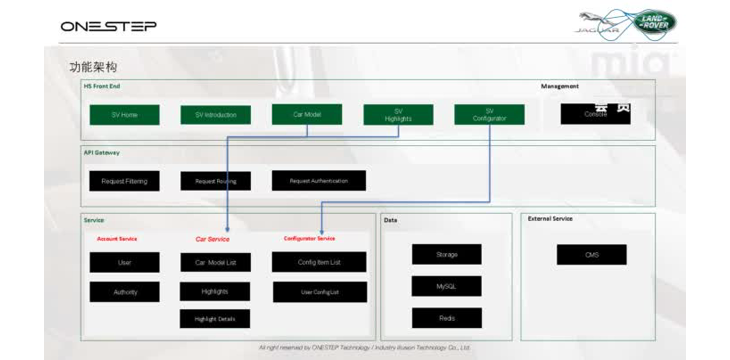
Task: Select the SV Home box
Action: point(124,115)
